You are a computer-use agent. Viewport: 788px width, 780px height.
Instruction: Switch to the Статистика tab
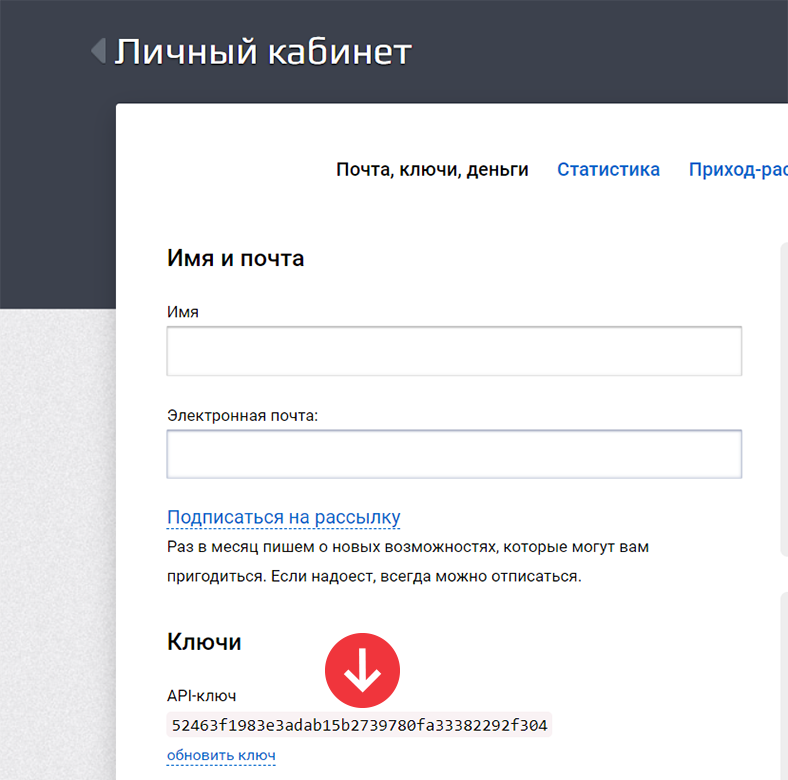[x=608, y=169]
